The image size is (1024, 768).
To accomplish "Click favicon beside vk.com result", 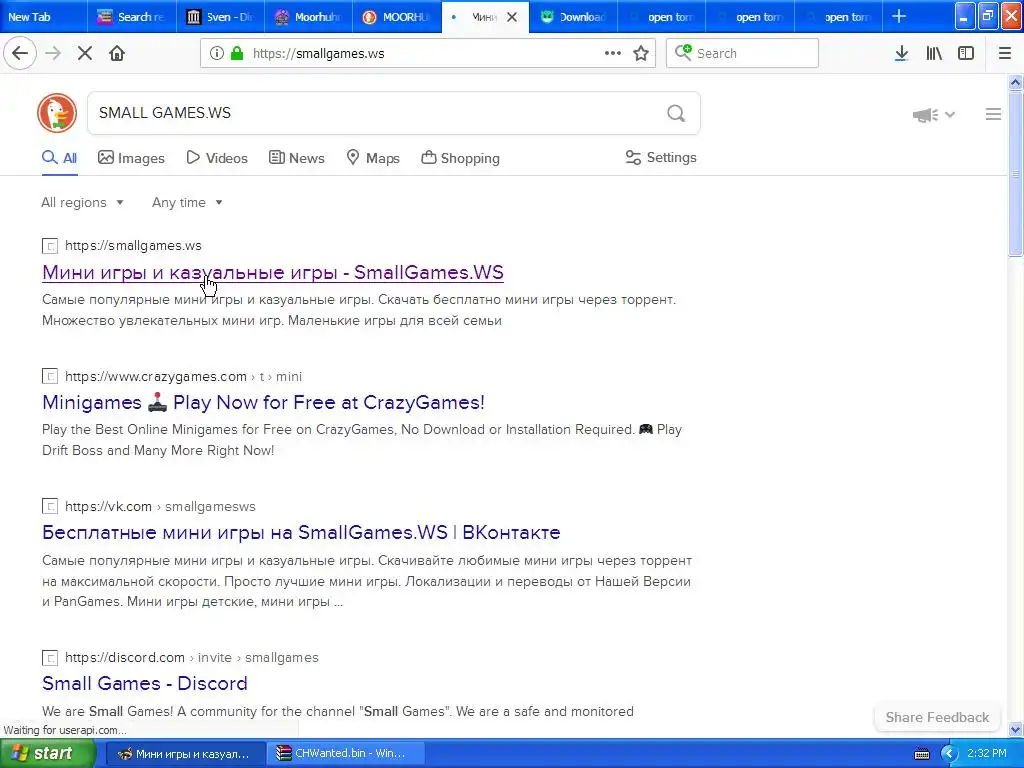I will point(50,506).
